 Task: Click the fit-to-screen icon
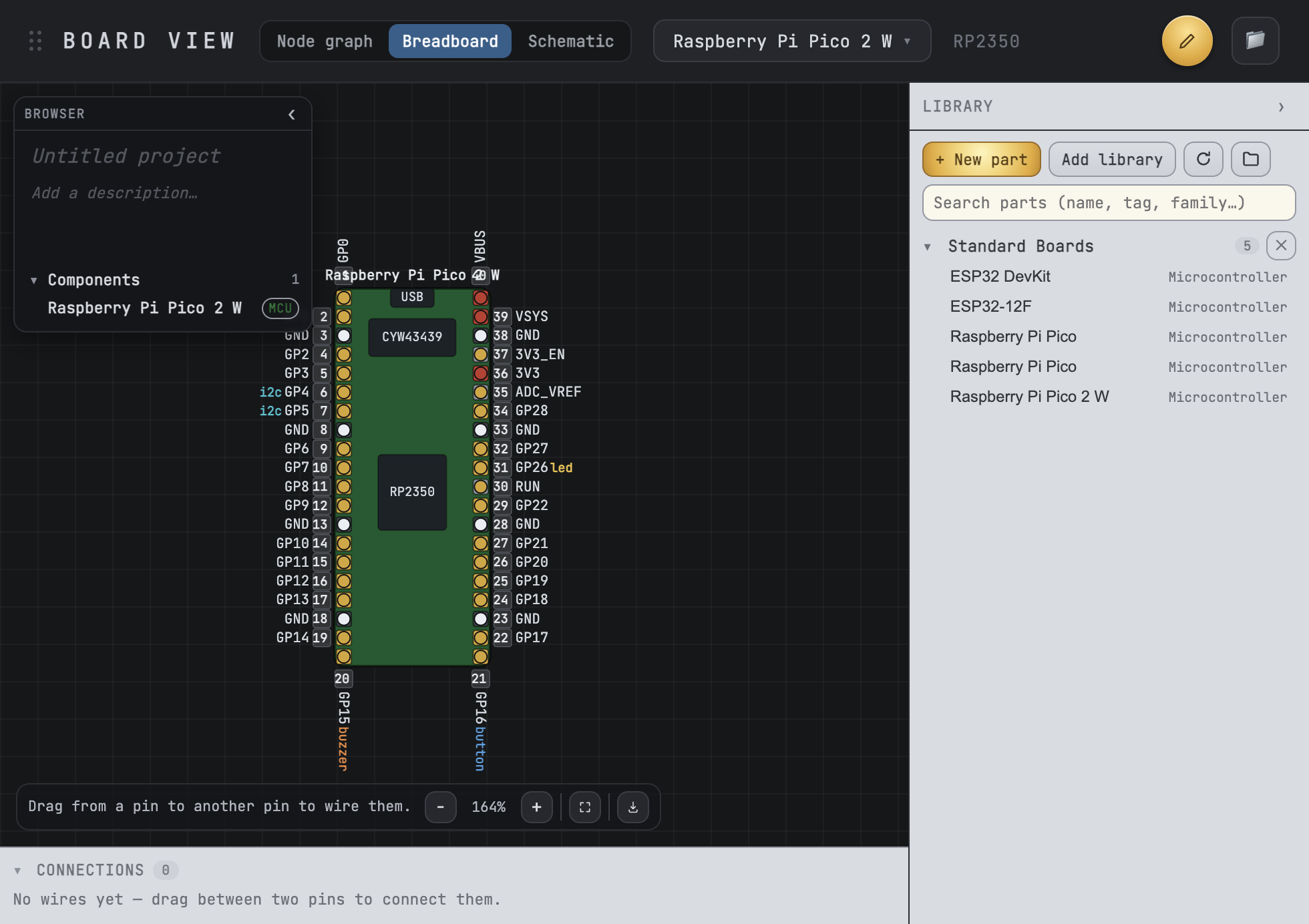coord(585,807)
